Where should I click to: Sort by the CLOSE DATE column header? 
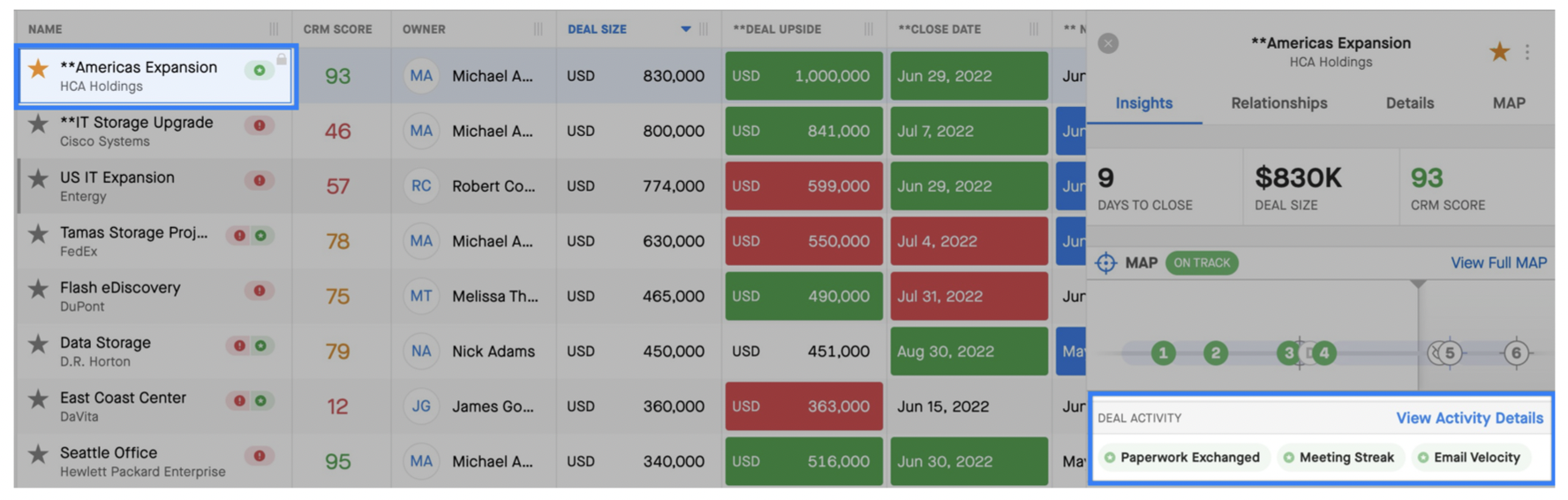click(x=939, y=29)
